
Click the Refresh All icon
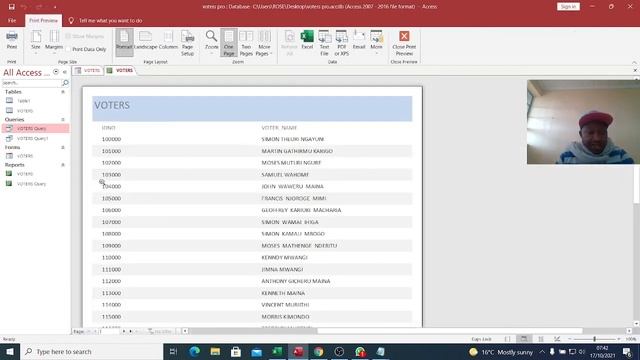pyautogui.click(x=289, y=43)
